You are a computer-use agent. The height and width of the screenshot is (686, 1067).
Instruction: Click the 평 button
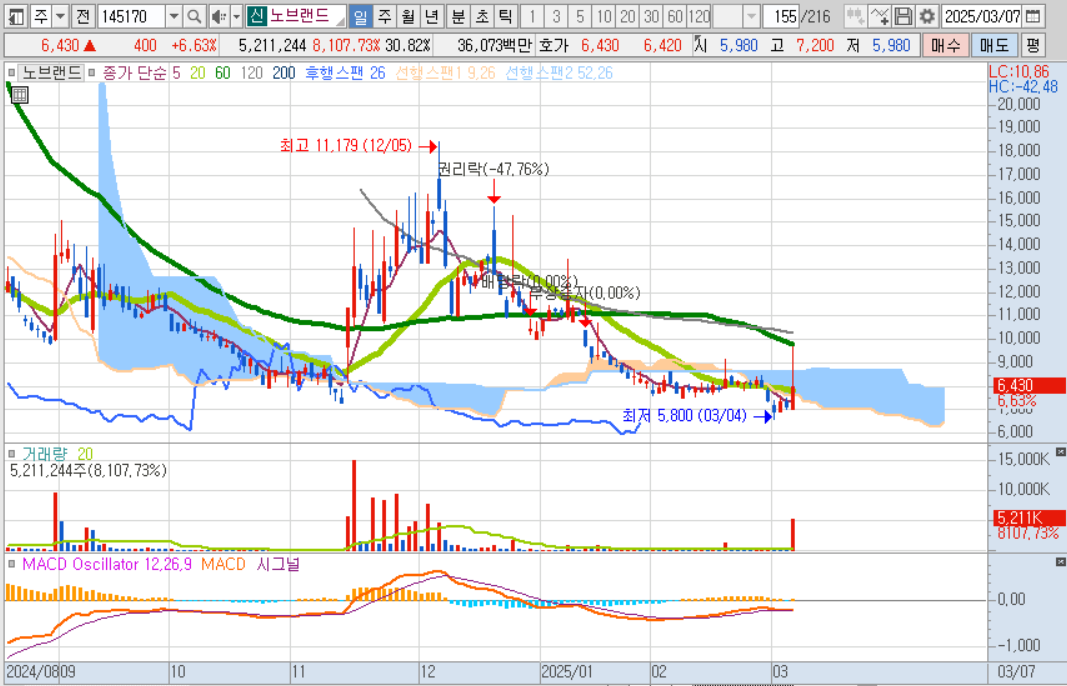(1033, 46)
